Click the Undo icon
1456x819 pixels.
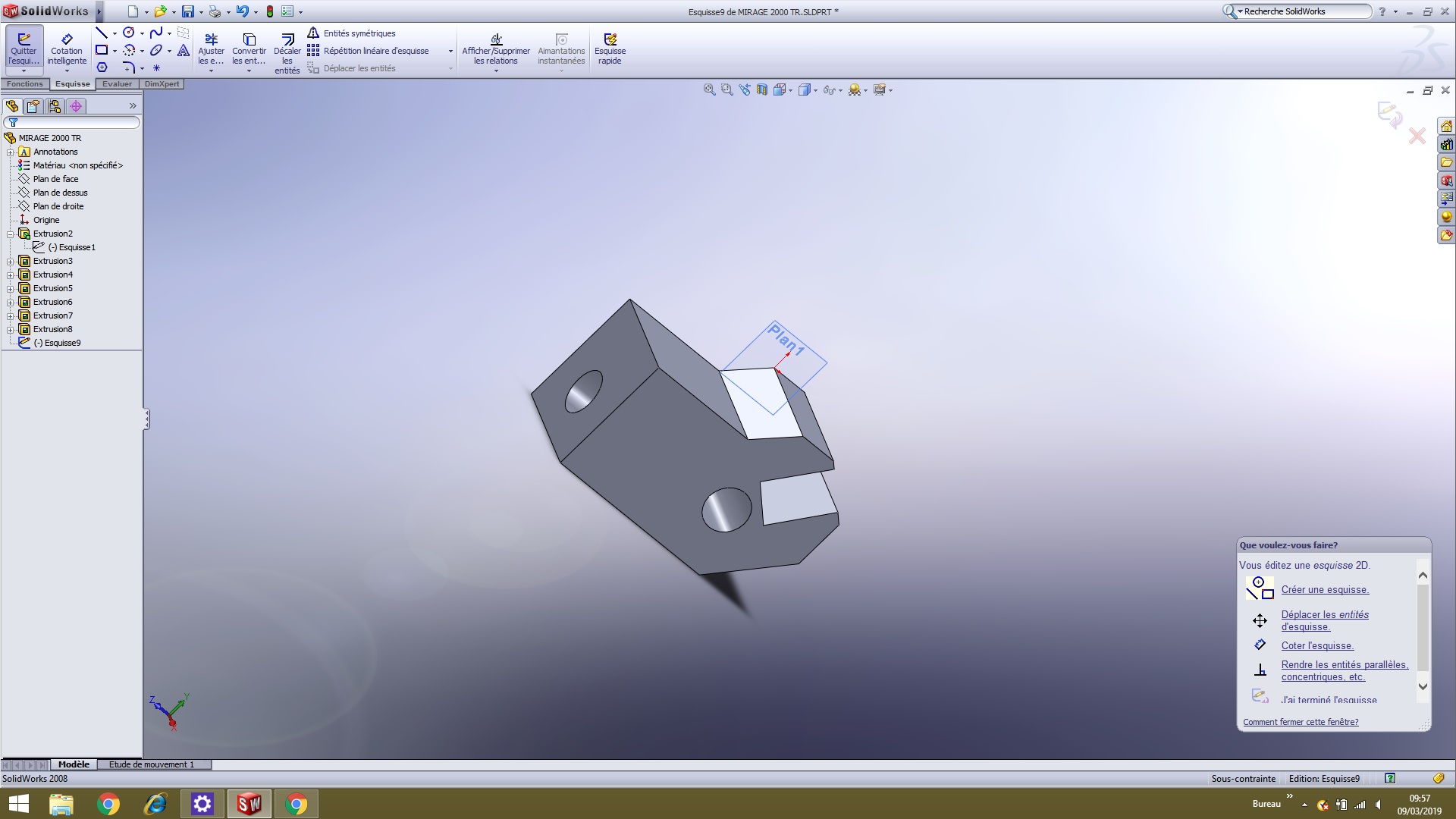tap(242, 11)
